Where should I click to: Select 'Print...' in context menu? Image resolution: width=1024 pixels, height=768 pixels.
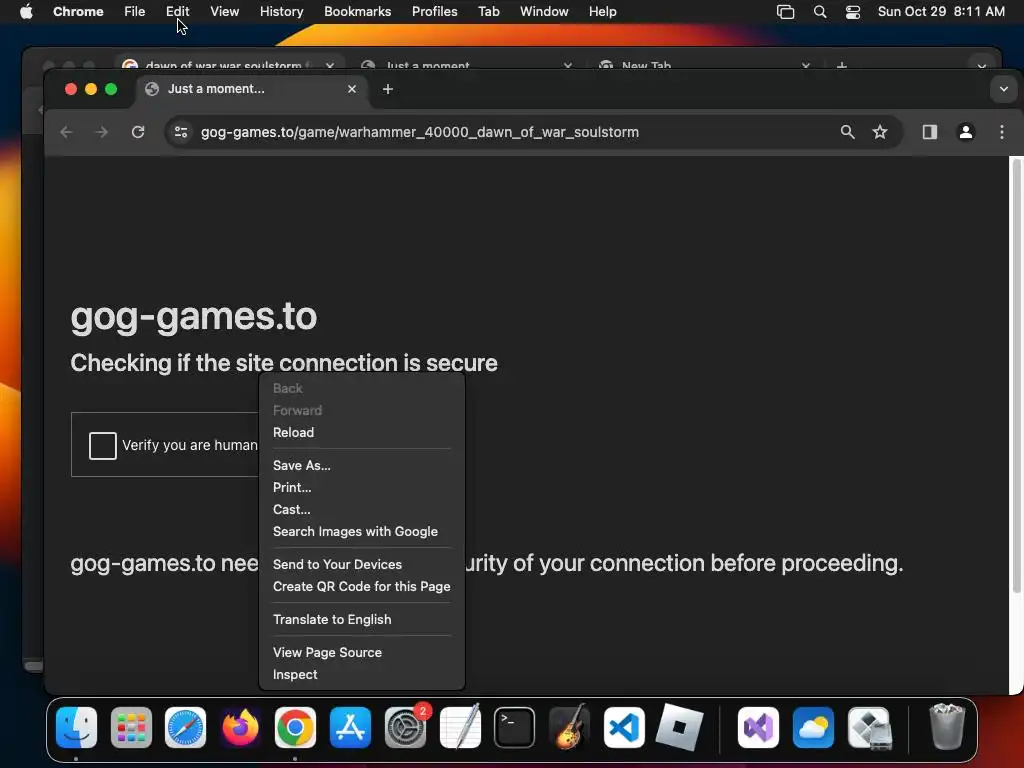point(362,487)
